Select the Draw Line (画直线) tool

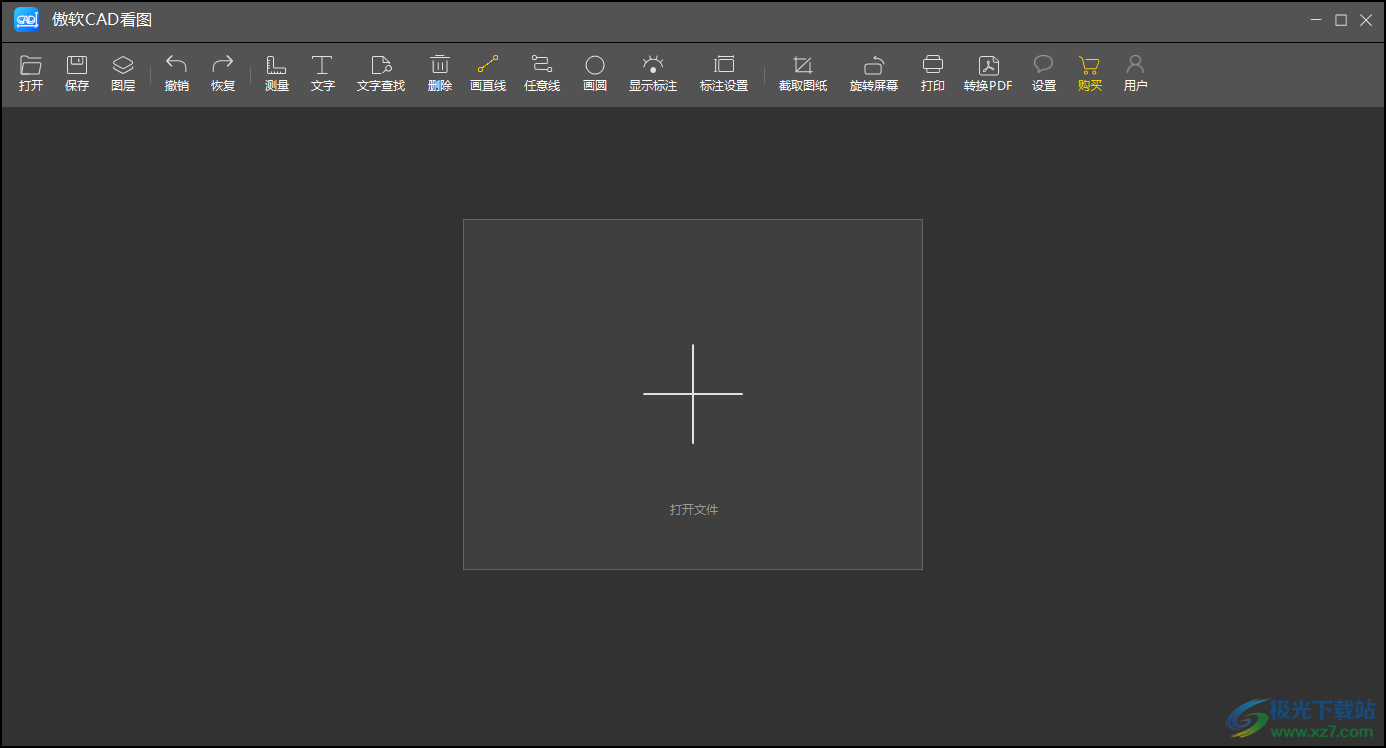(x=488, y=66)
